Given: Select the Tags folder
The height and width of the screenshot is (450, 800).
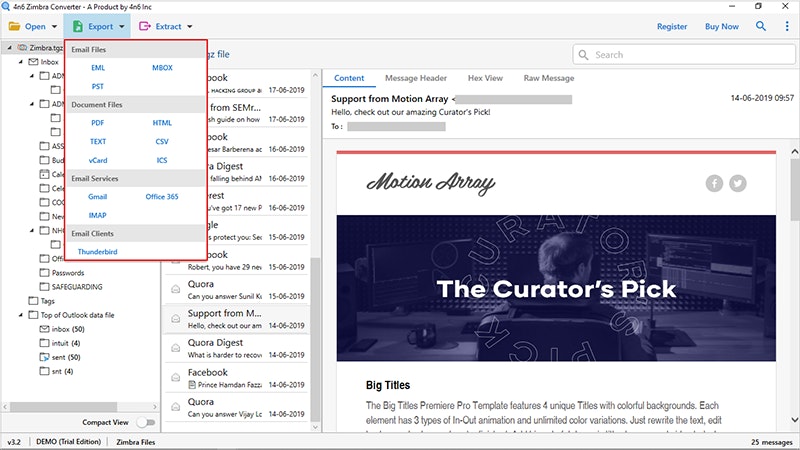Looking at the screenshot, I should coord(47,301).
